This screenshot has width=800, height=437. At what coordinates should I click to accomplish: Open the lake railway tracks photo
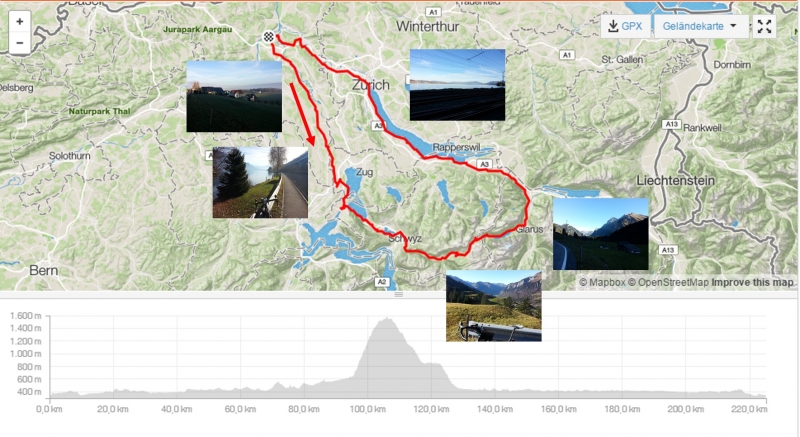tap(458, 85)
